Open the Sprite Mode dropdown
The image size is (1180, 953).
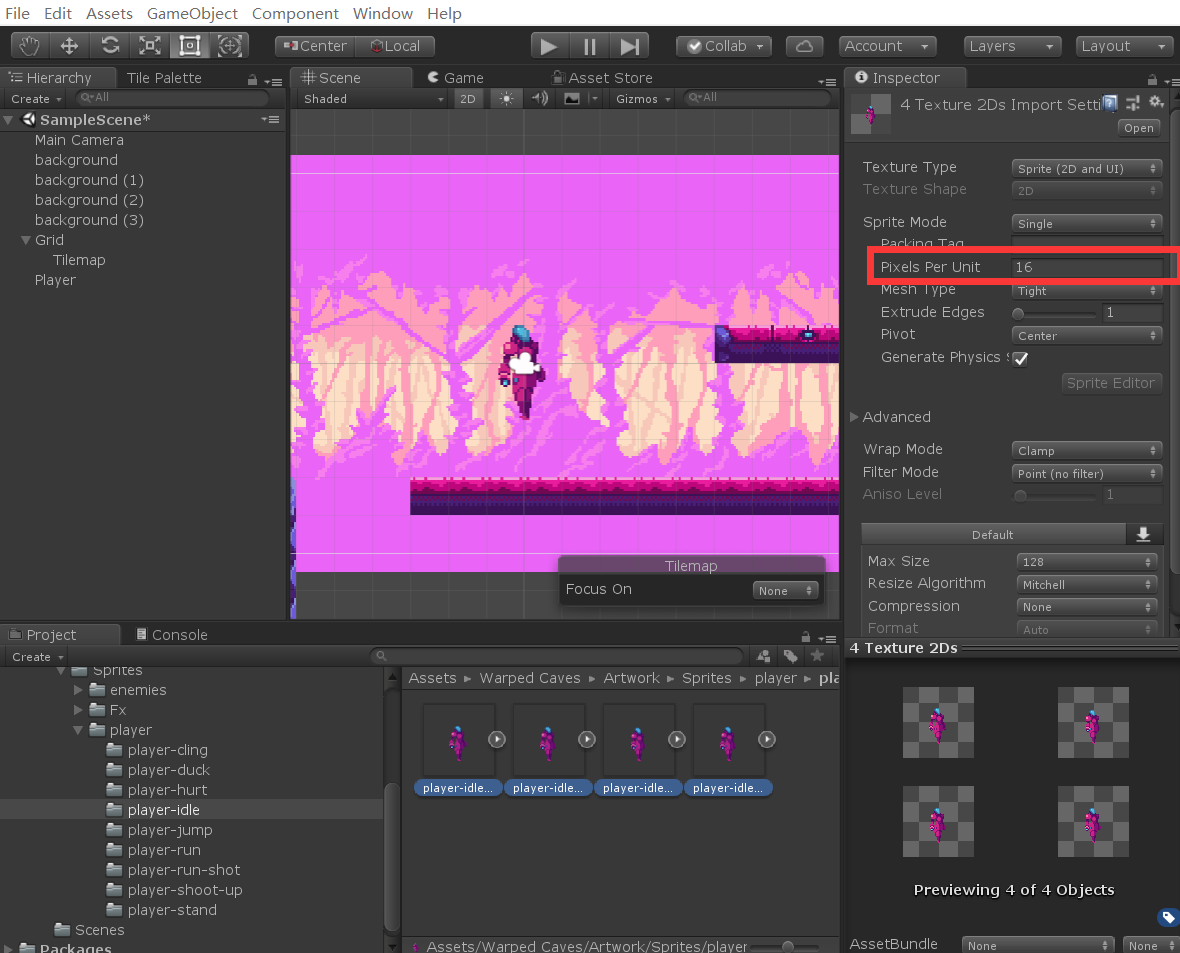[x=1086, y=222]
